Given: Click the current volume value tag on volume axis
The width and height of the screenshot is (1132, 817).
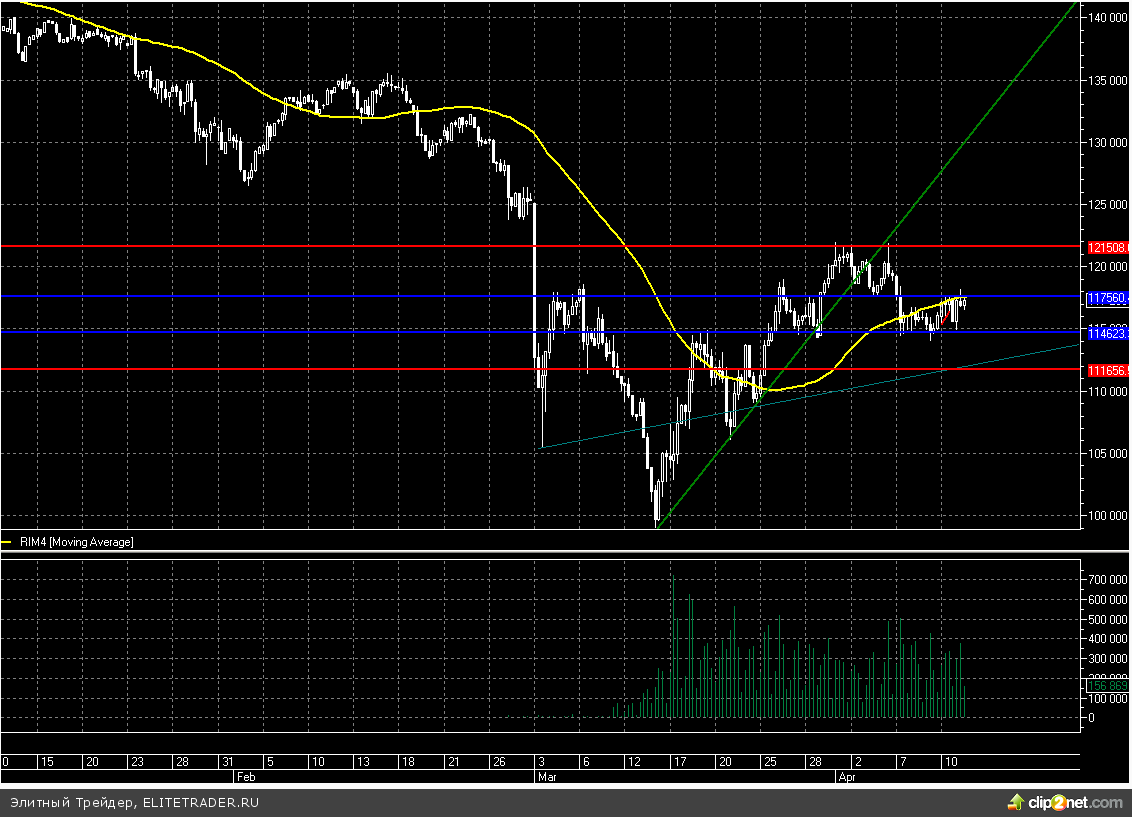Looking at the screenshot, I should coord(1108,685).
